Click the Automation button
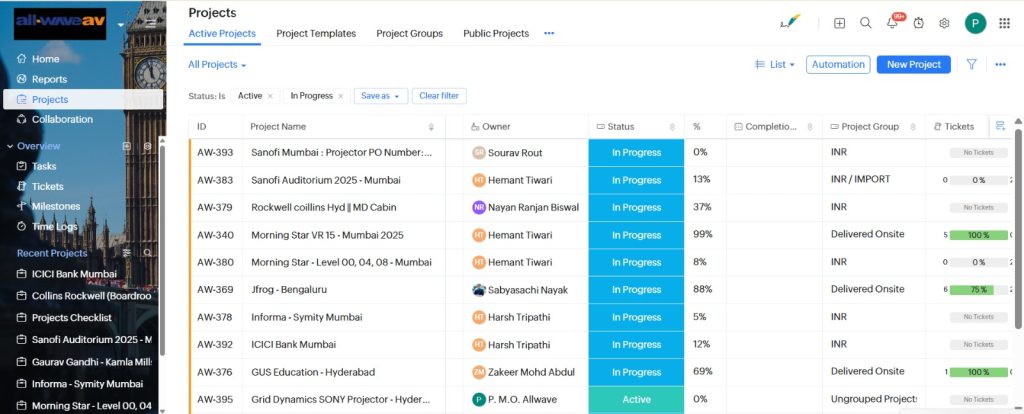 [838, 64]
